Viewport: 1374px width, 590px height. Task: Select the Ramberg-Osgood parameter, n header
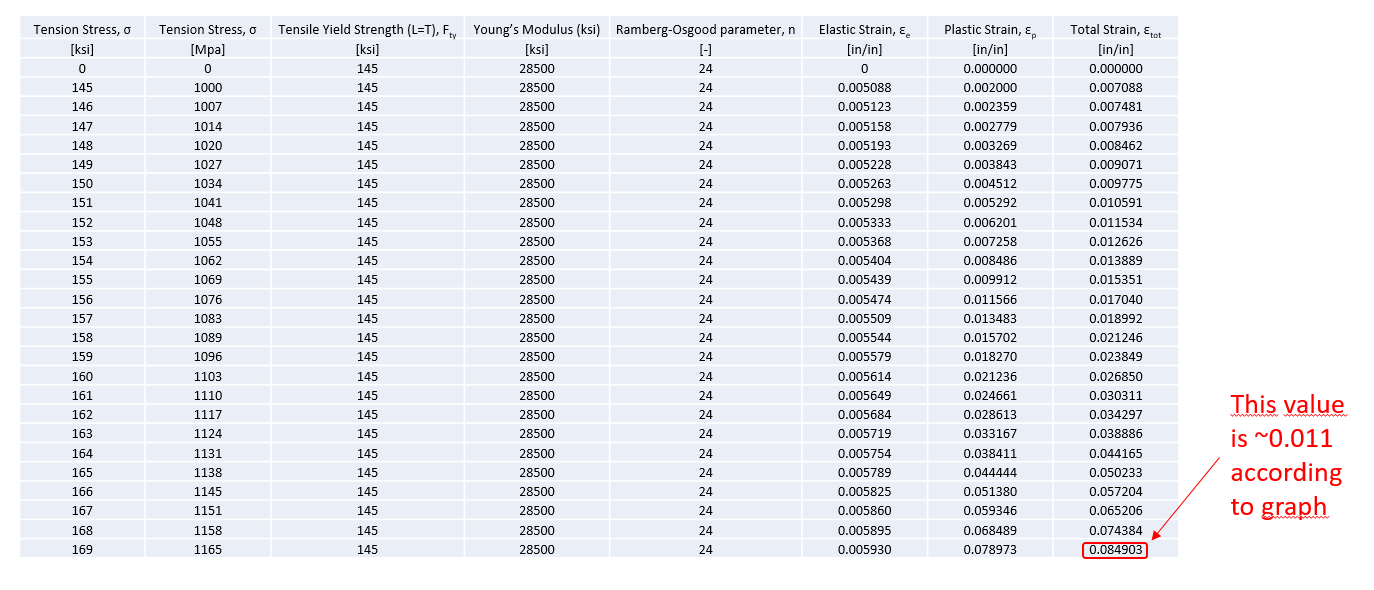tap(706, 29)
